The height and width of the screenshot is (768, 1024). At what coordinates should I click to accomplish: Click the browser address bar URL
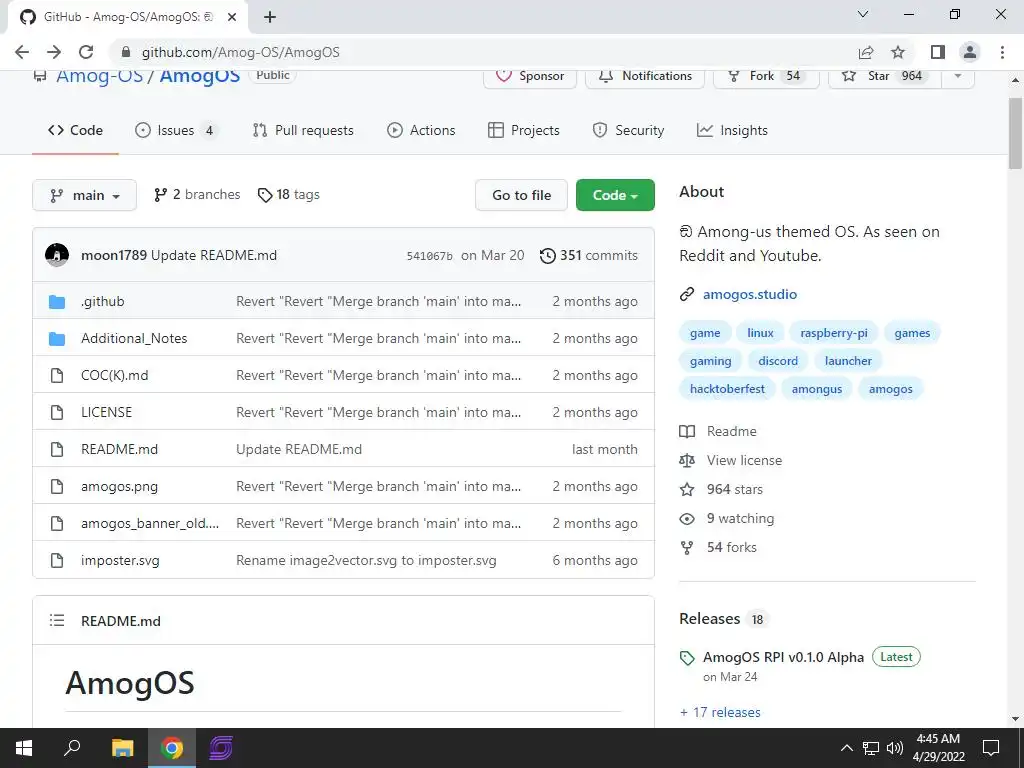click(240, 52)
